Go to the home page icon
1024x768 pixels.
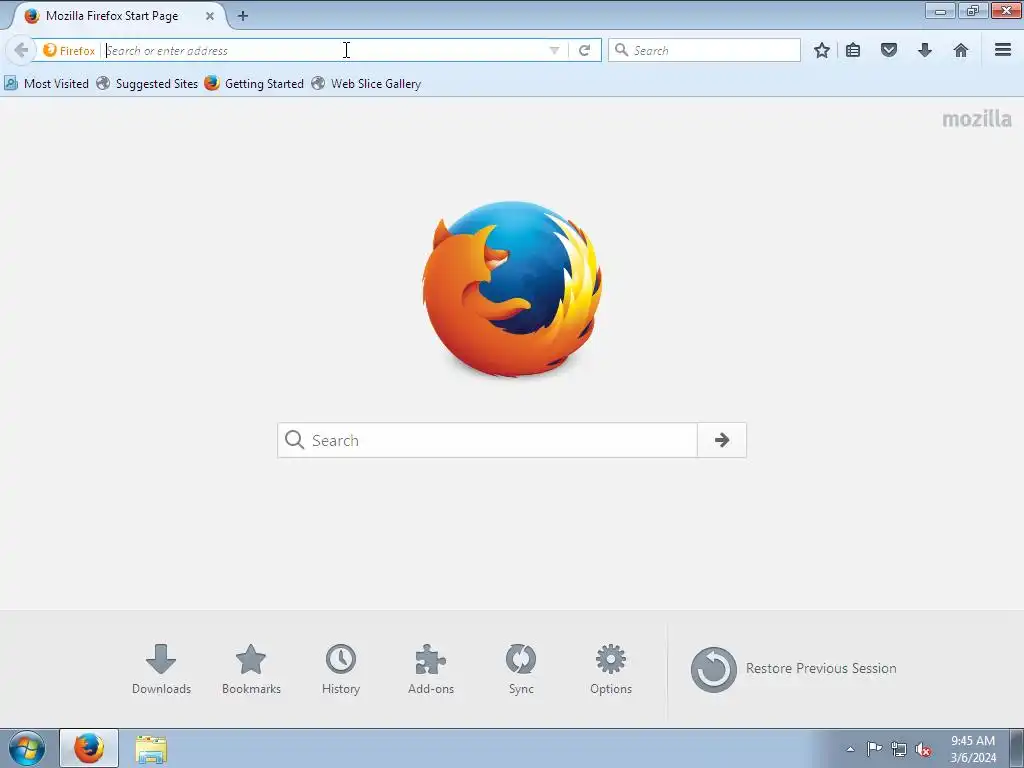pos(961,50)
